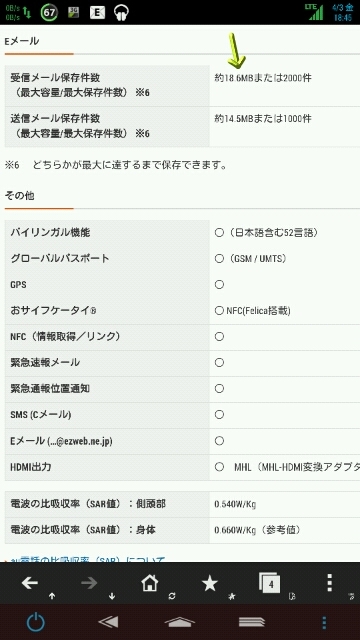Tap the system recent apps menu button

pos(252,622)
